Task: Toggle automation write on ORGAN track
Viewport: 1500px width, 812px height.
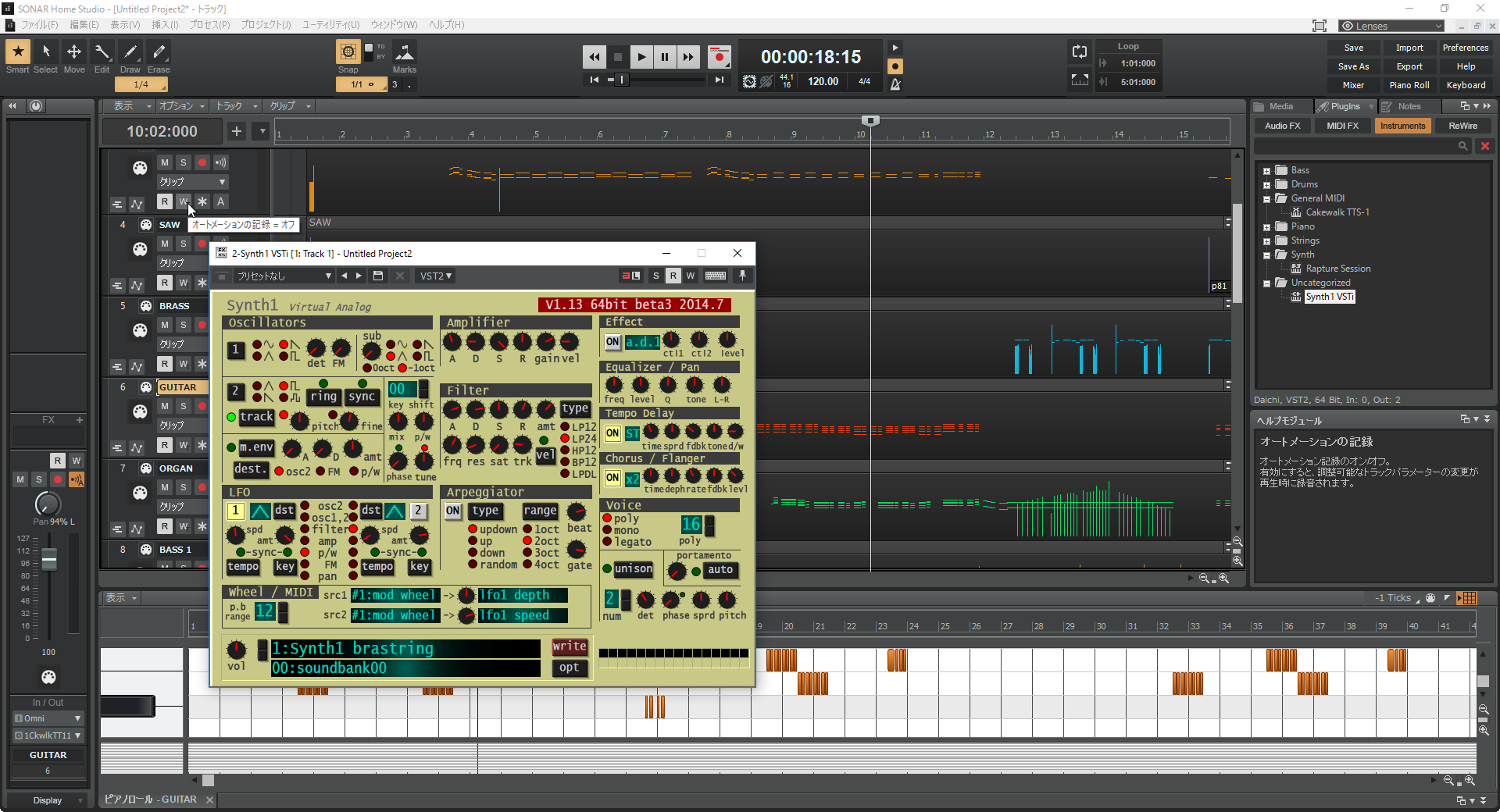Action: point(184,526)
